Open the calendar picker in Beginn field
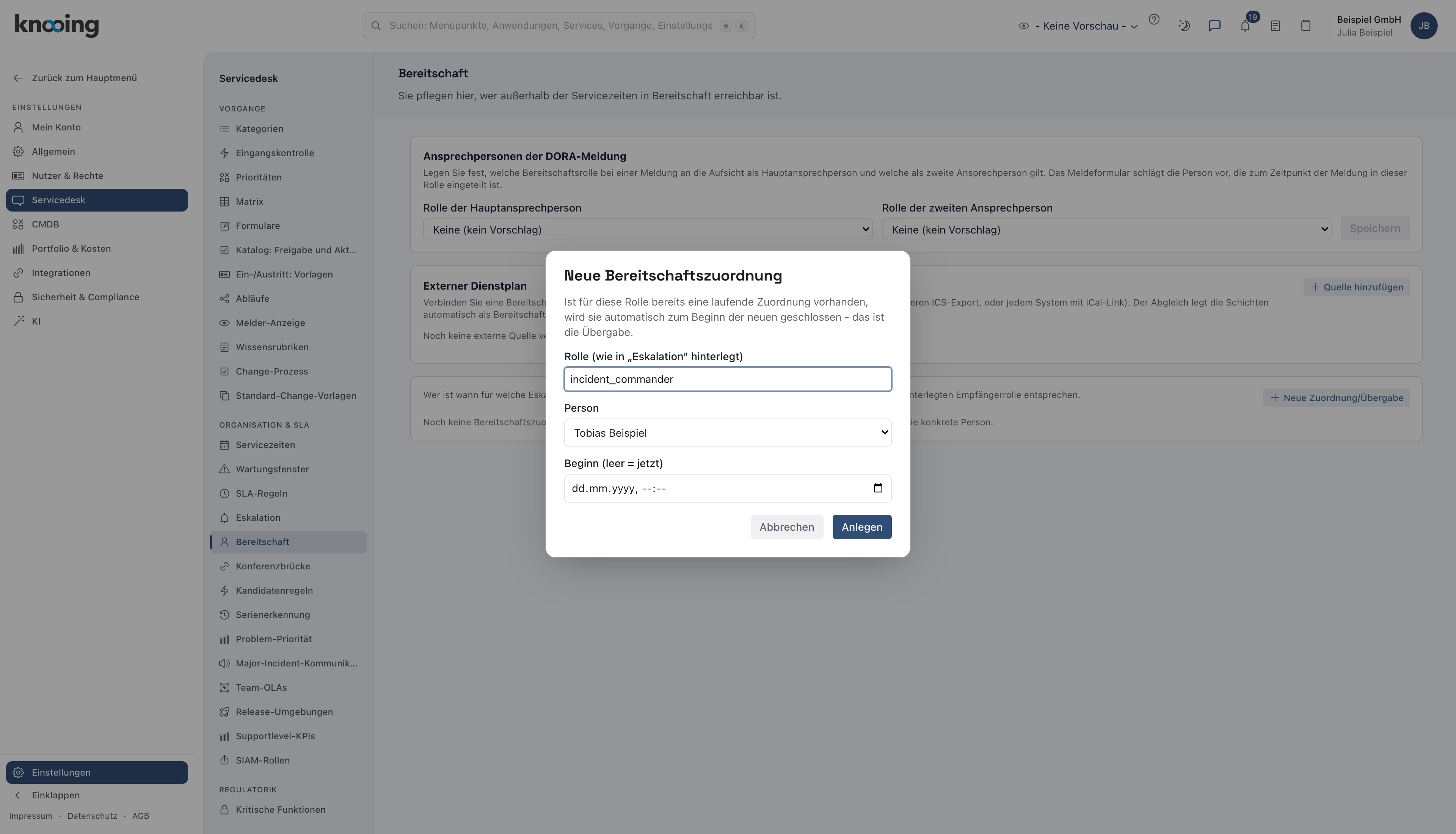 pos(877,488)
